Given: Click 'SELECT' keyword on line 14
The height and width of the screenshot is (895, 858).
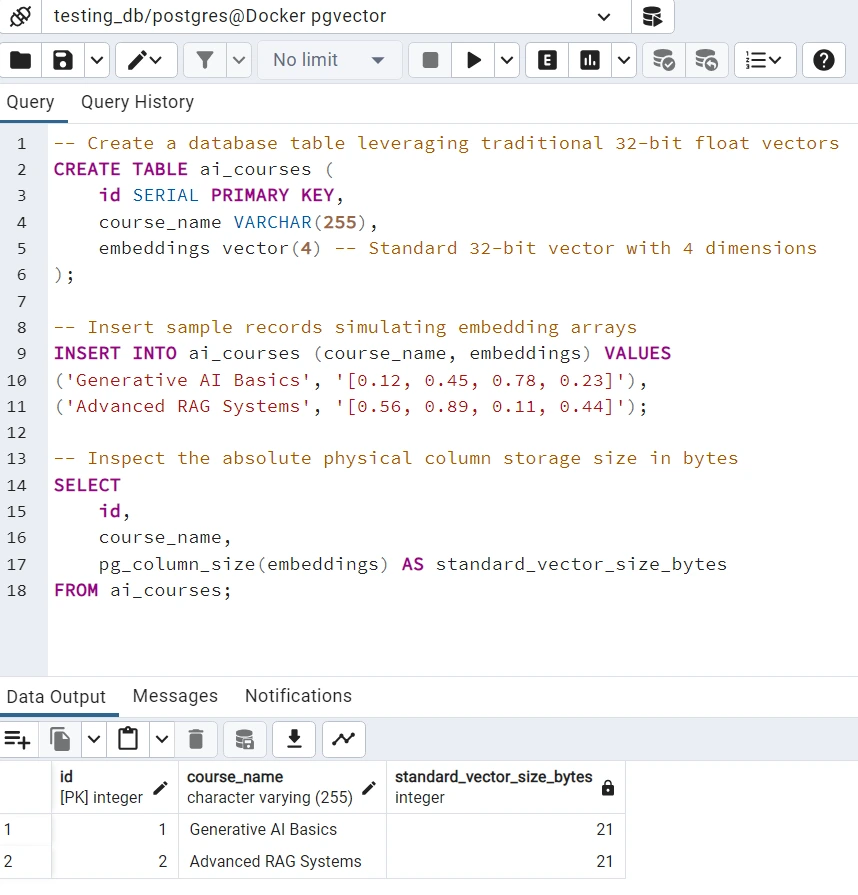Looking at the screenshot, I should (87, 485).
